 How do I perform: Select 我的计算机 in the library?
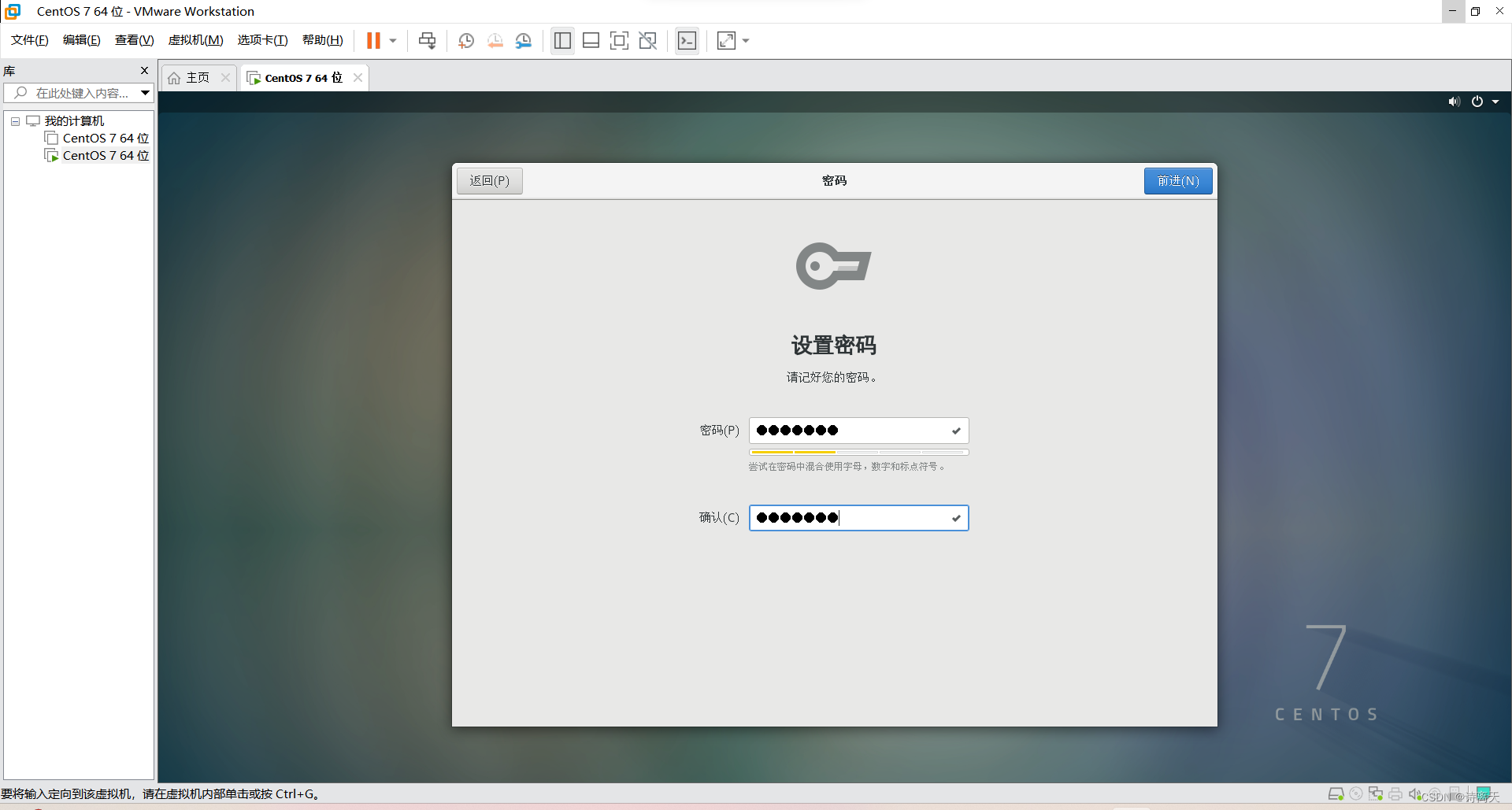[x=74, y=121]
